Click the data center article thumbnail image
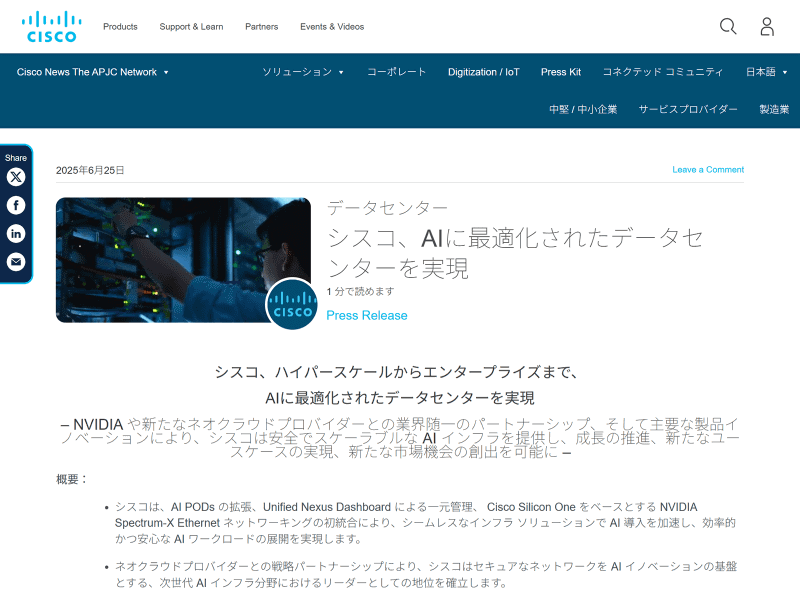This screenshot has height=600, width=800. [x=183, y=260]
